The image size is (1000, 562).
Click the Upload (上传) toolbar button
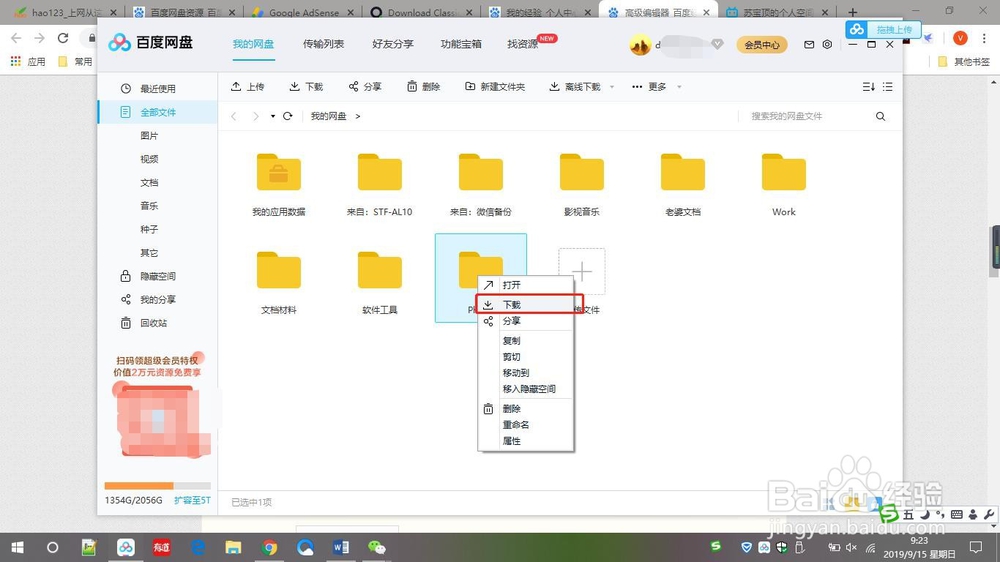pyautogui.click(x=247, y=87)
